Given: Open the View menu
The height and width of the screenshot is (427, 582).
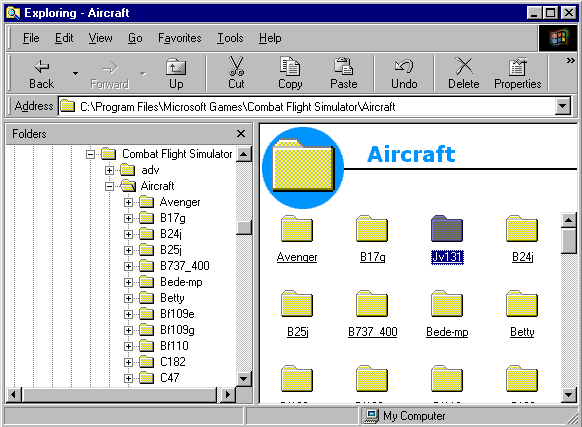Looking at the screenshot, I should tap(100, 38).
